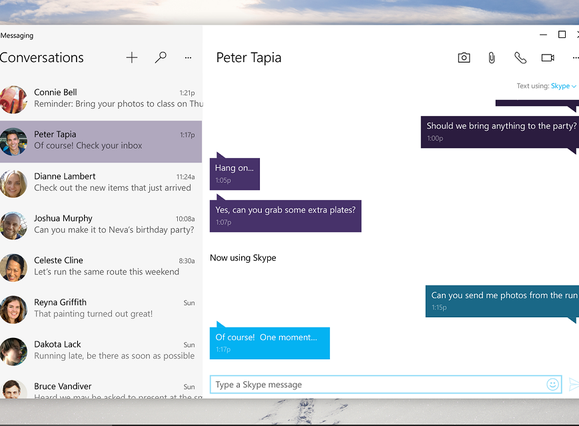Click the Peter Tapia chat header name
579x426 pixels.
249,58
